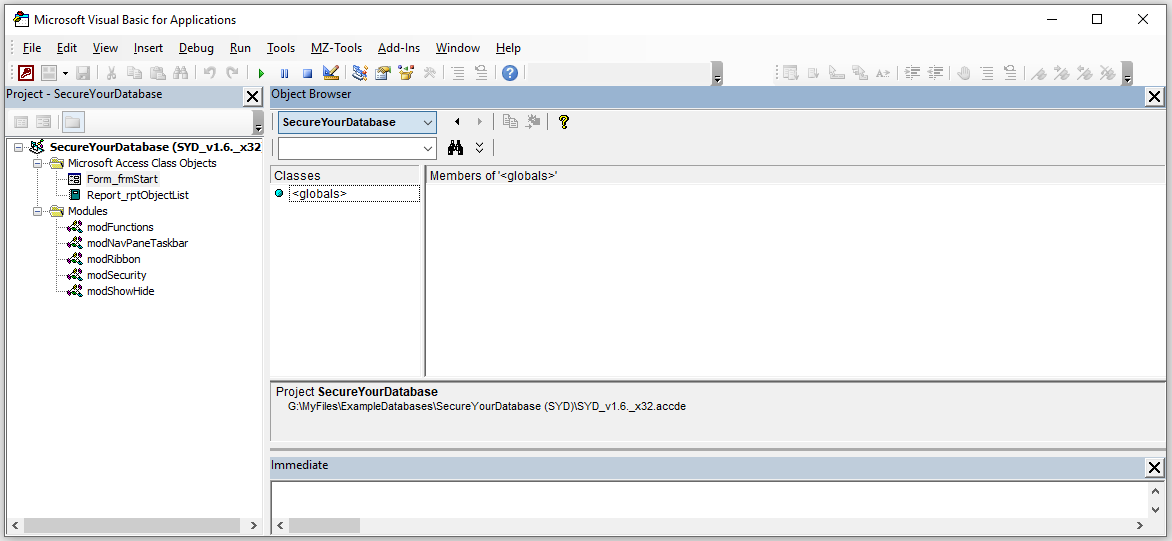Image resolution: width=1172 pixels, height=541 pixels.
Task: Click the List Properties/Methods icon
Action: 790,72
